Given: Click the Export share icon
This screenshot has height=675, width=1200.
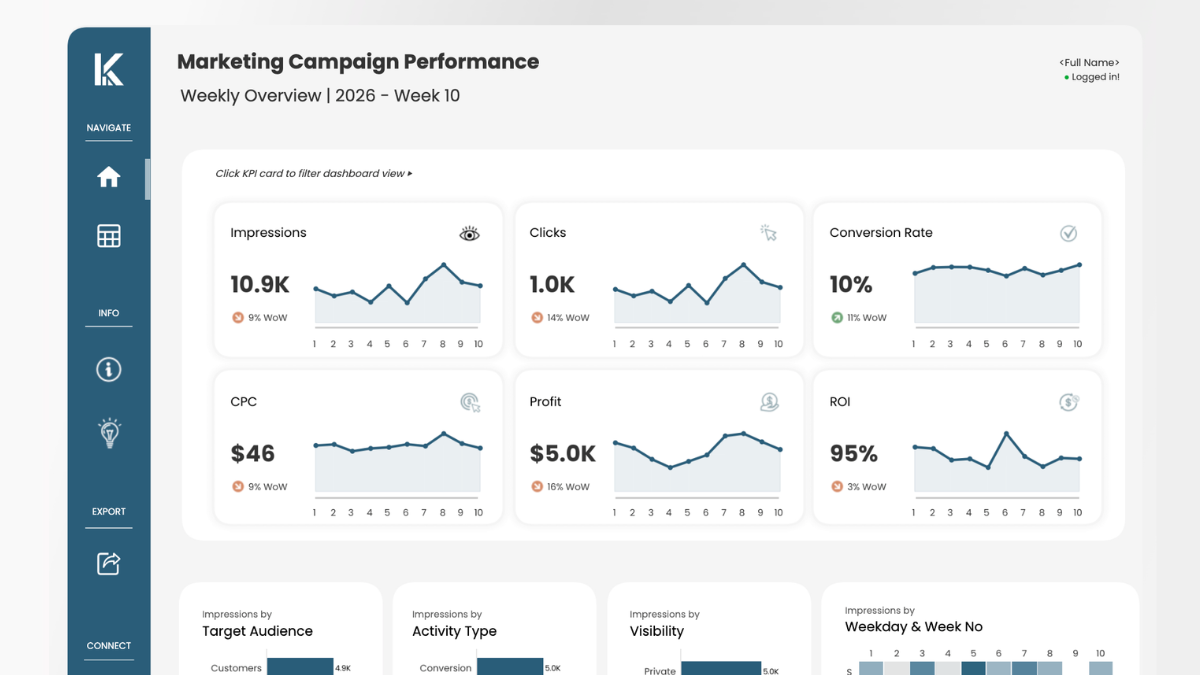Looking at the screenshot, I should [109, 563].
